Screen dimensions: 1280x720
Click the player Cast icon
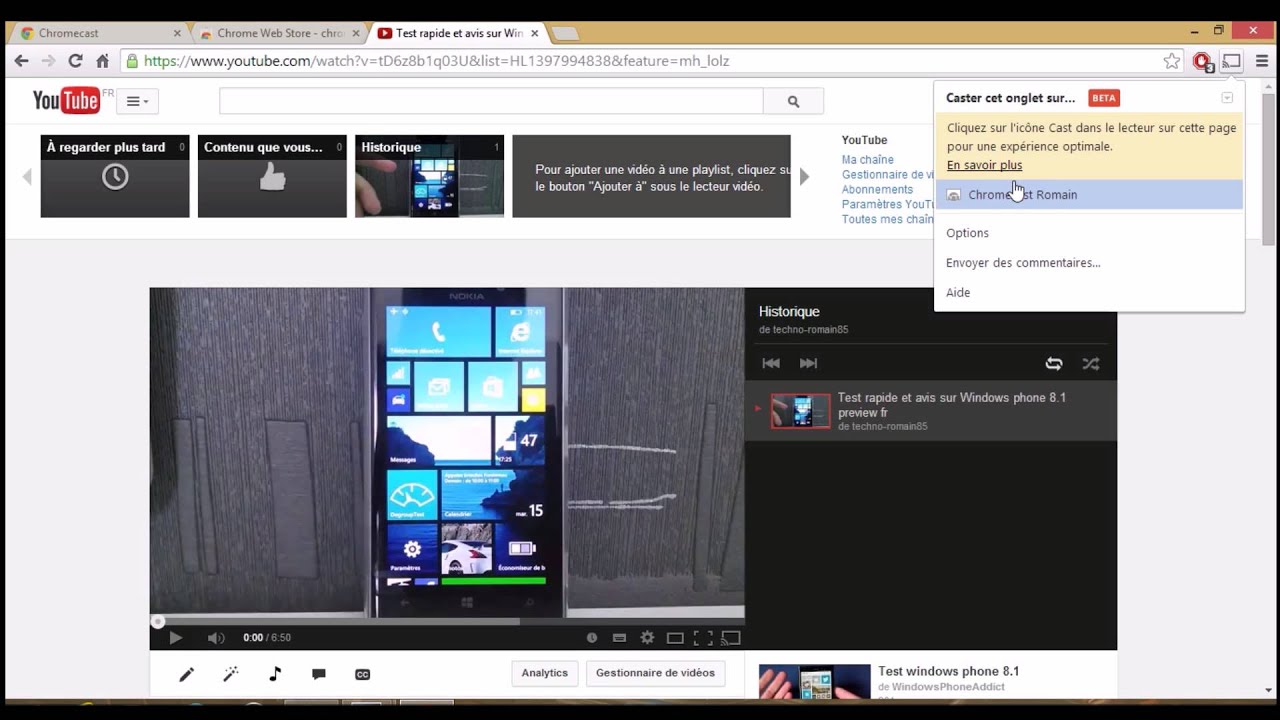click(x=731, y=637)
